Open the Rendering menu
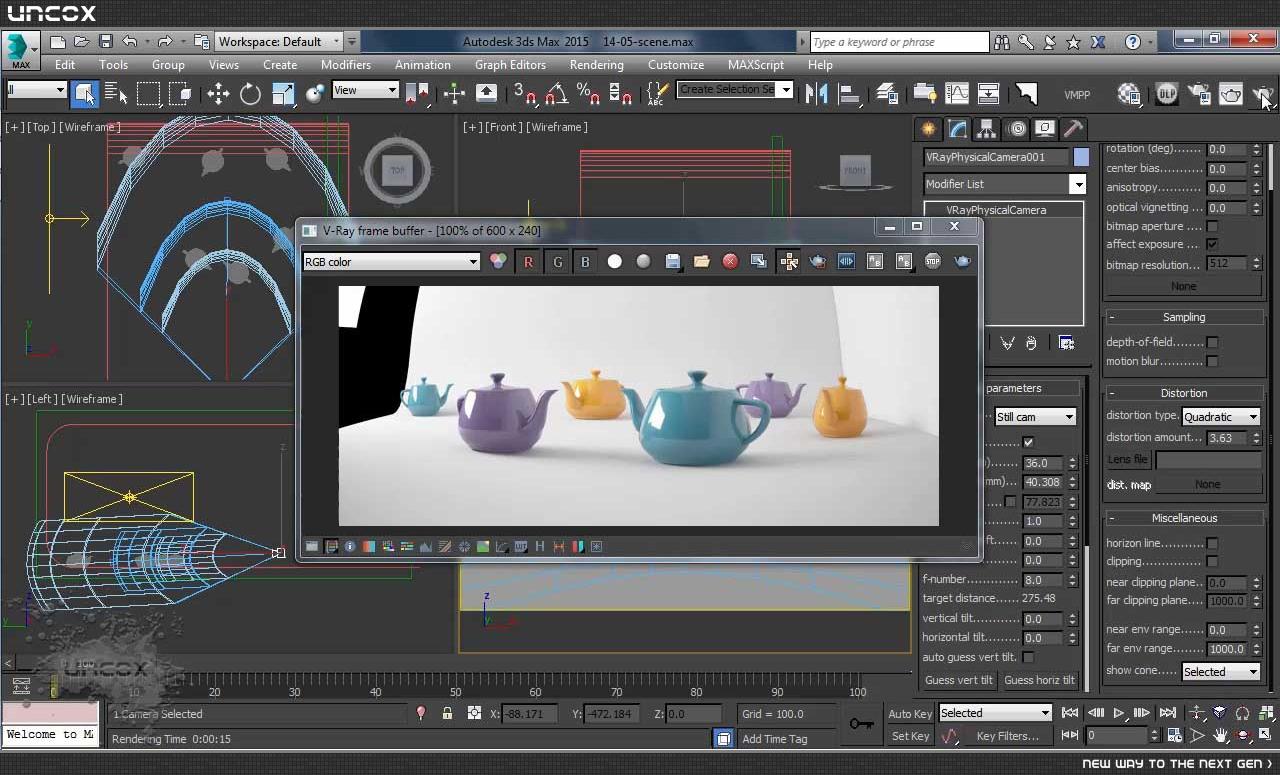The height and width of the screenshot is (775, 1280). tap(597, 64)
